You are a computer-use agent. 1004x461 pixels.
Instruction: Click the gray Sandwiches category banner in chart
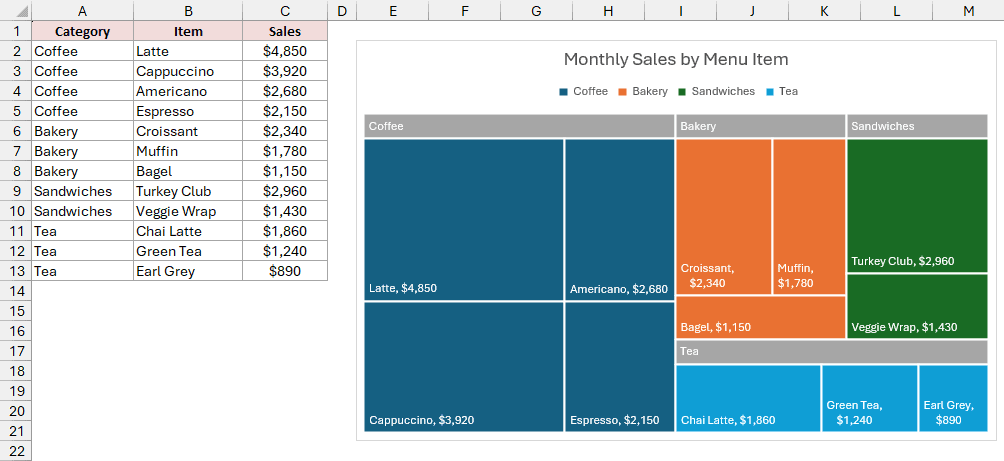[x=917, y=126]
